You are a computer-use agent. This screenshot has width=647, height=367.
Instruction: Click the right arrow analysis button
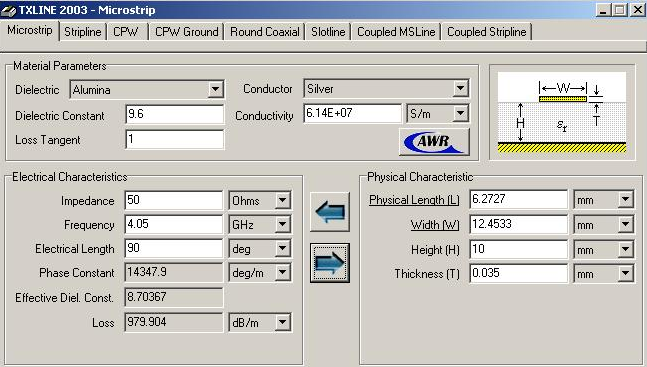coord(330,263)
